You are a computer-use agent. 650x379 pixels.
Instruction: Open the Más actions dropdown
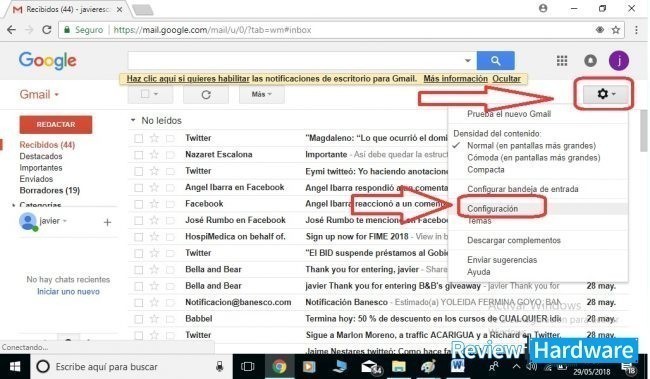pos(262,95)
